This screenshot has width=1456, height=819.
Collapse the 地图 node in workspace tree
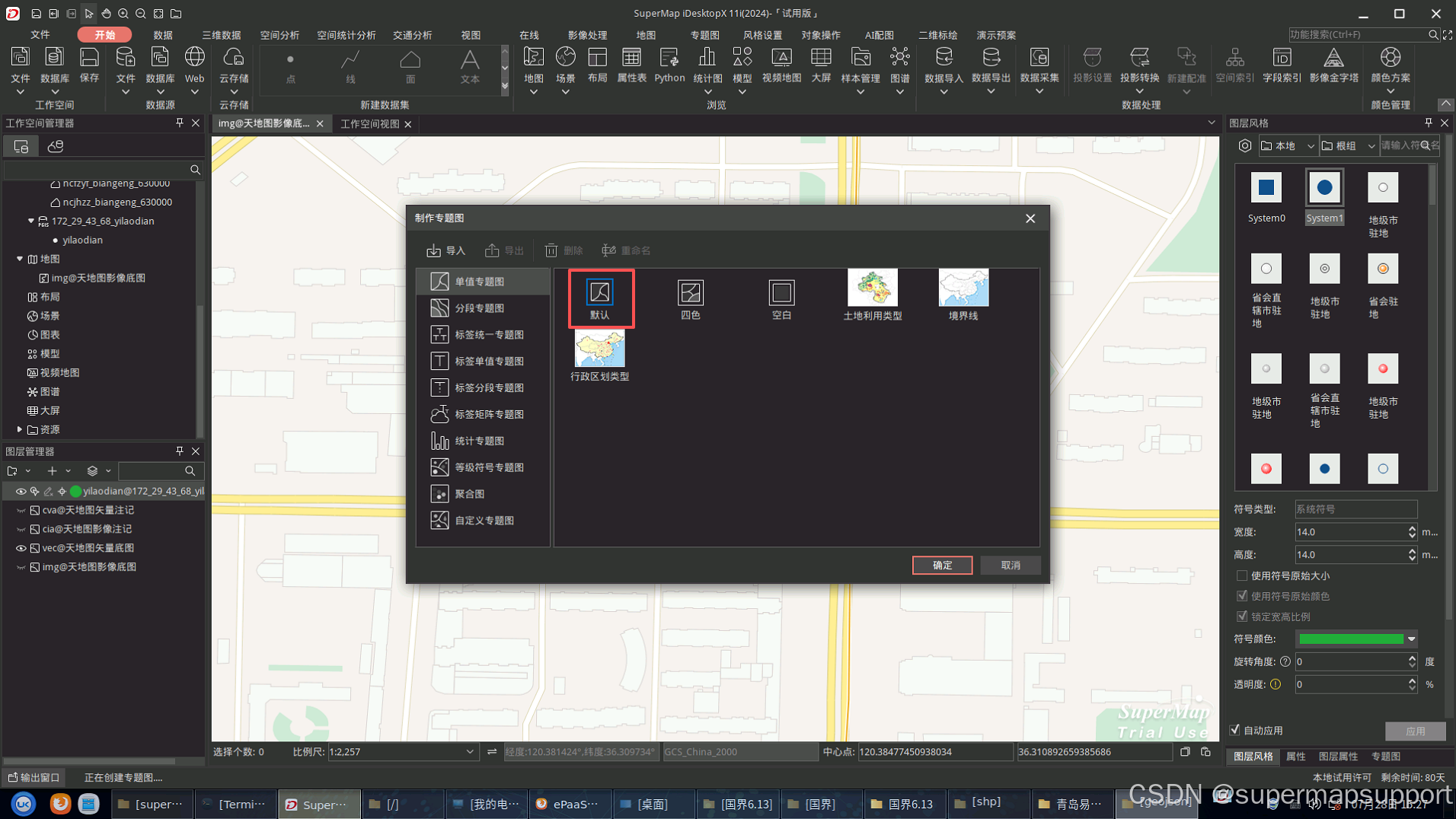pyautogui.click(x=20, y=259)
